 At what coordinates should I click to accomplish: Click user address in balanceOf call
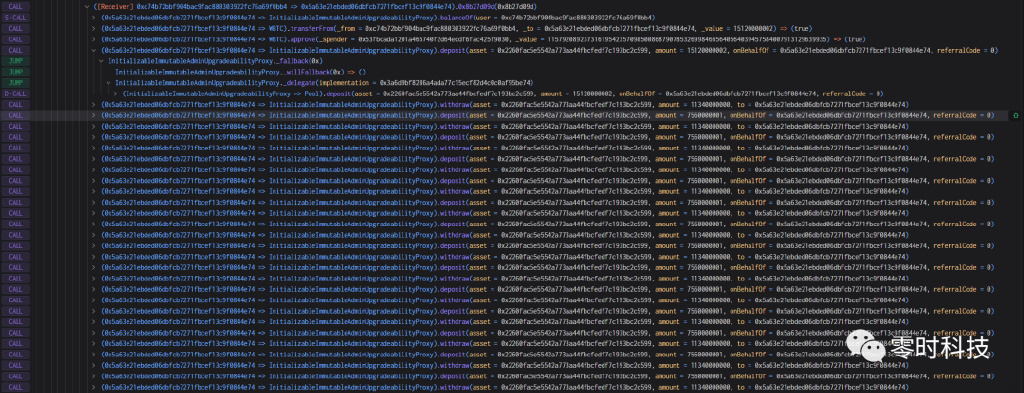575,17
